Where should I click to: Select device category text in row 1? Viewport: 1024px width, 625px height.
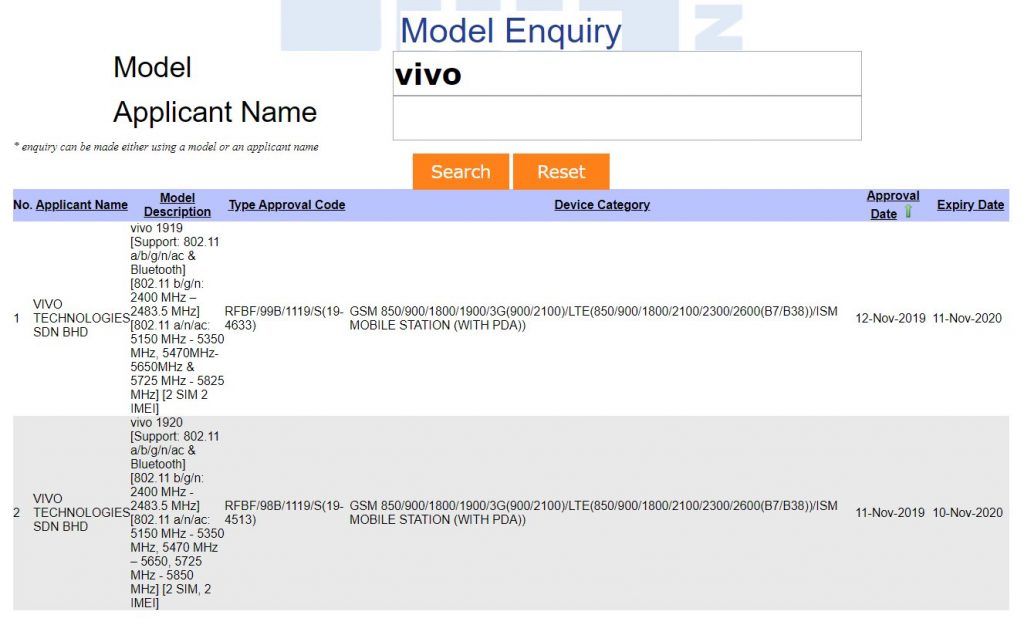[x=593, y=318]
